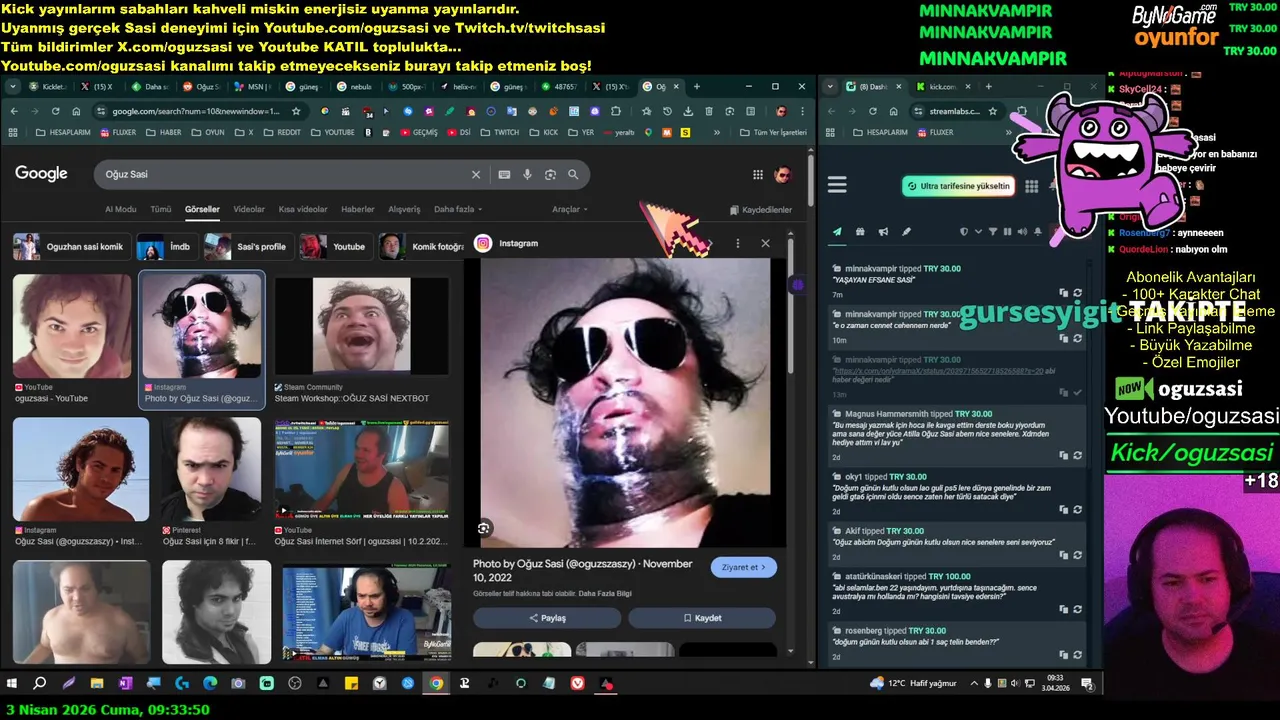
Task: Switch to the Kısa videolar tab
Action: click(303, 209)
